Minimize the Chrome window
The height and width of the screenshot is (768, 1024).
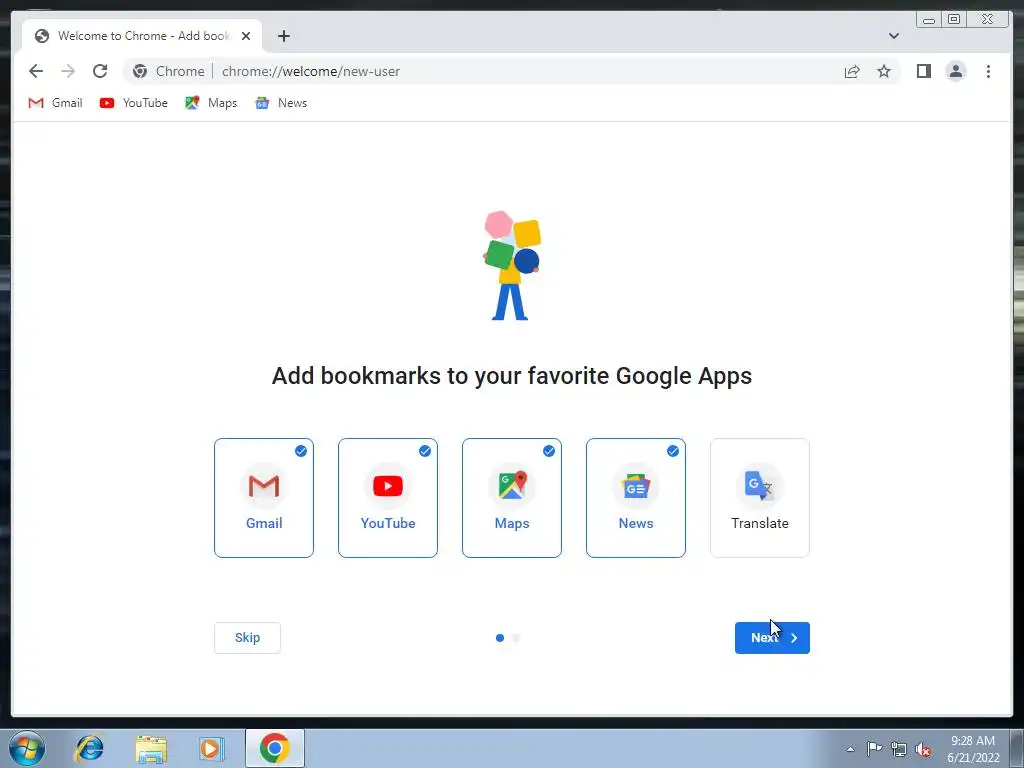[929, 20]
